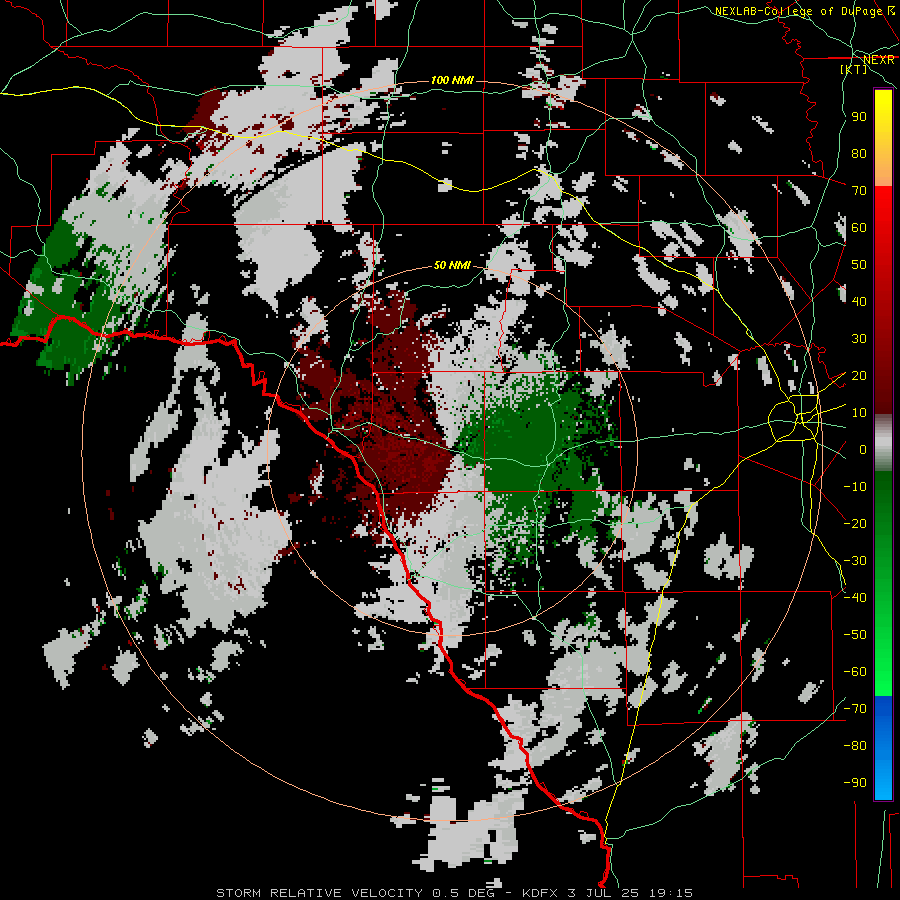Viewport: 900px width, 900px height.
Task: Click the 10 value on the velocity scale
Action: coord(859,413)
